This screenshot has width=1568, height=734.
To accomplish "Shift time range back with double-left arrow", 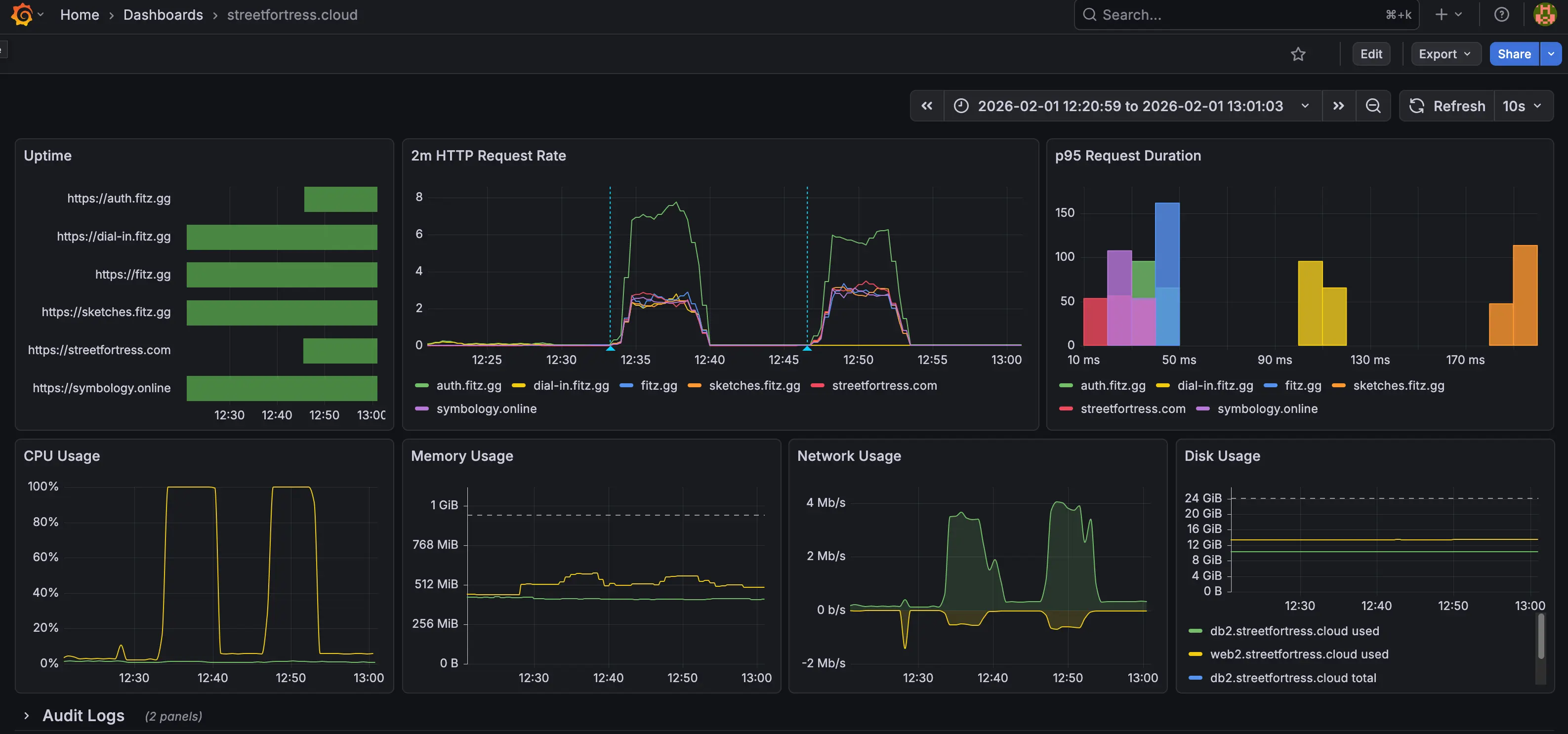I will [x=926, y=106].
